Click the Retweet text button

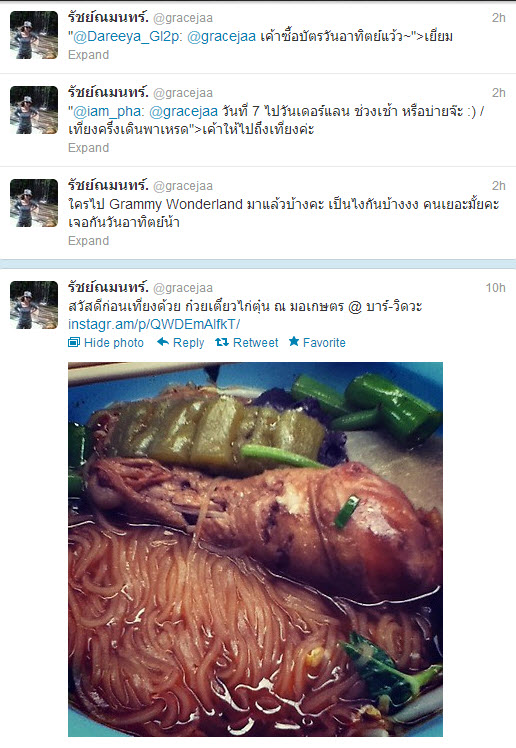coord(256,343)
